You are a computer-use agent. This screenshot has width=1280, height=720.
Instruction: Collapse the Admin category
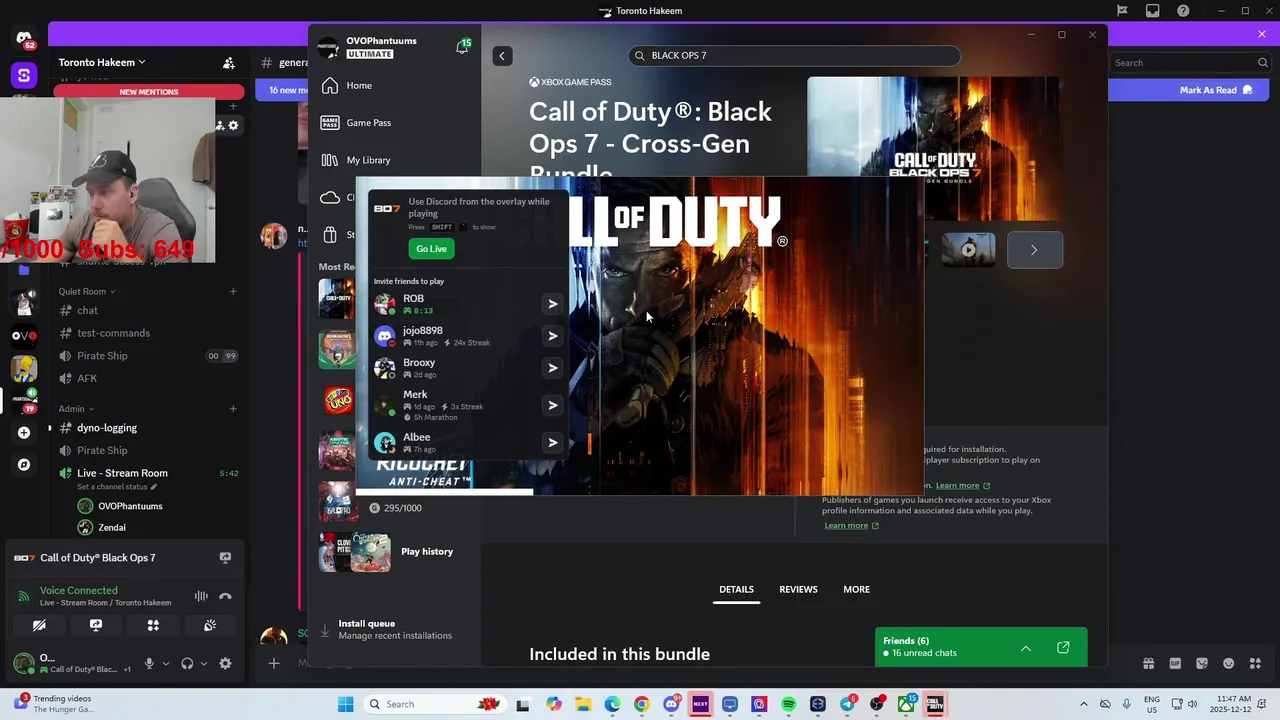(76, 409)
